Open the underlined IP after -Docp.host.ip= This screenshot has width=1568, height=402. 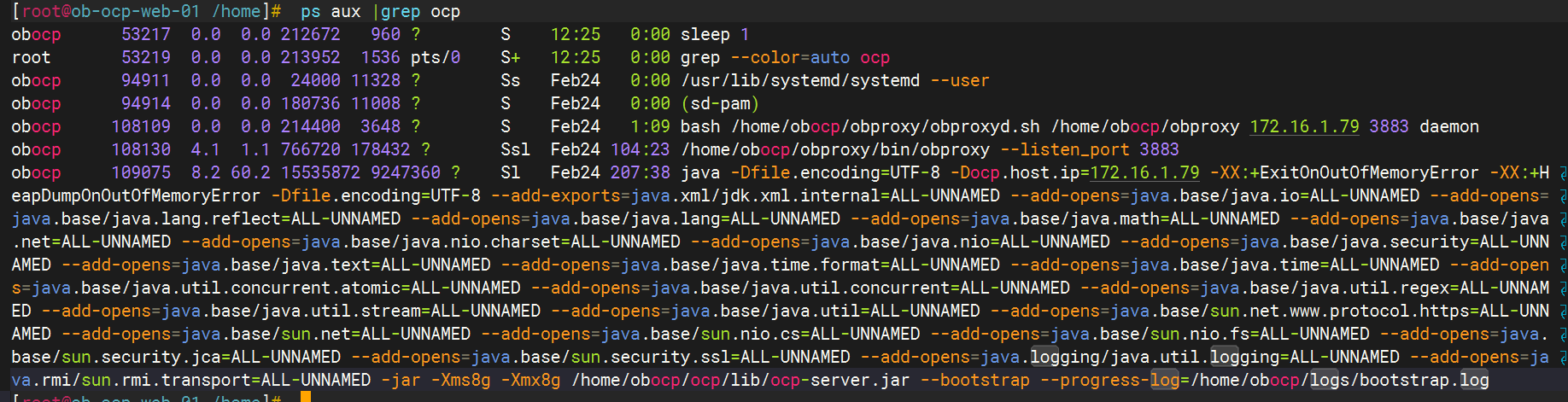tap(1144, 172)
